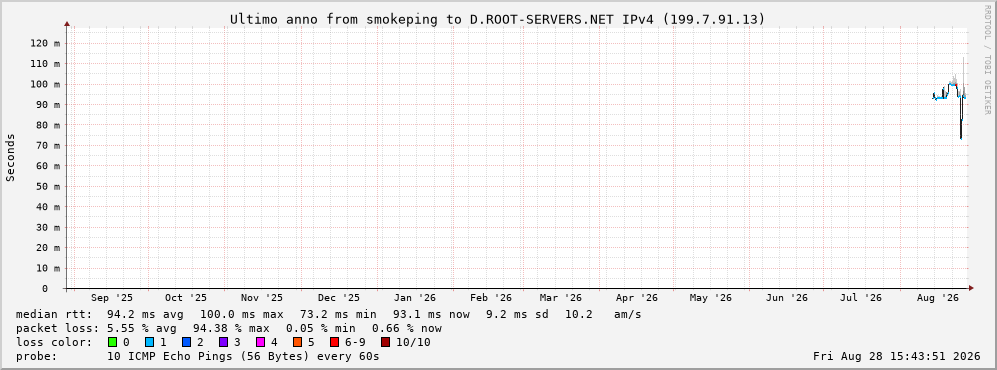997x370 pixels.
Task: Click the timestamp Fri Aug 28 15:43:51 2026
Action: pos(897,356)
